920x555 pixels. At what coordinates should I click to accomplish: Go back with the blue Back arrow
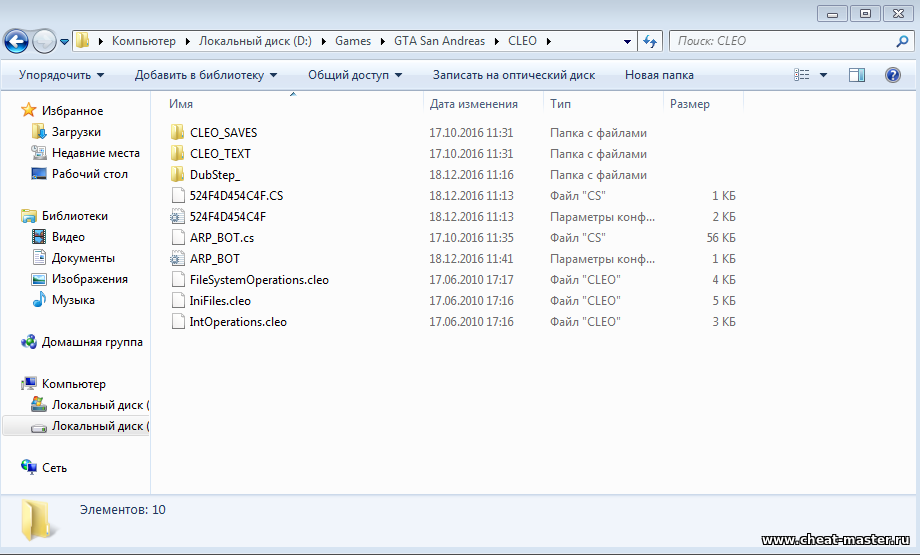(x=16, y=41)
